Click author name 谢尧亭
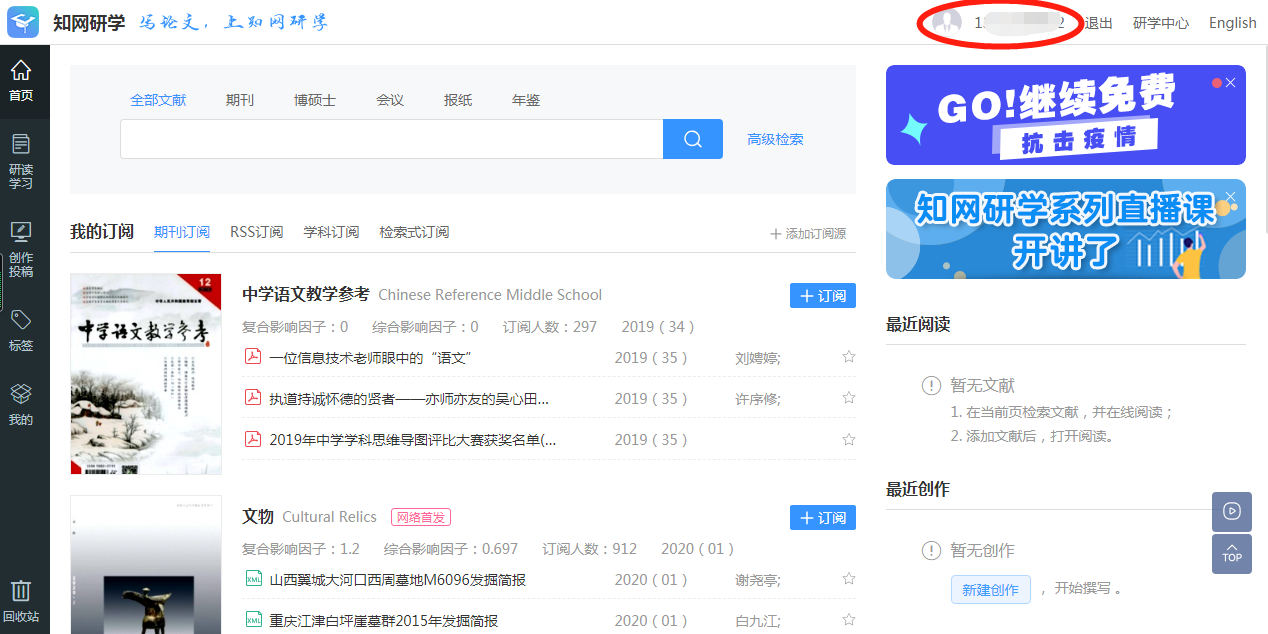The width and height of the screenshot is (1268, 634). 758,580
